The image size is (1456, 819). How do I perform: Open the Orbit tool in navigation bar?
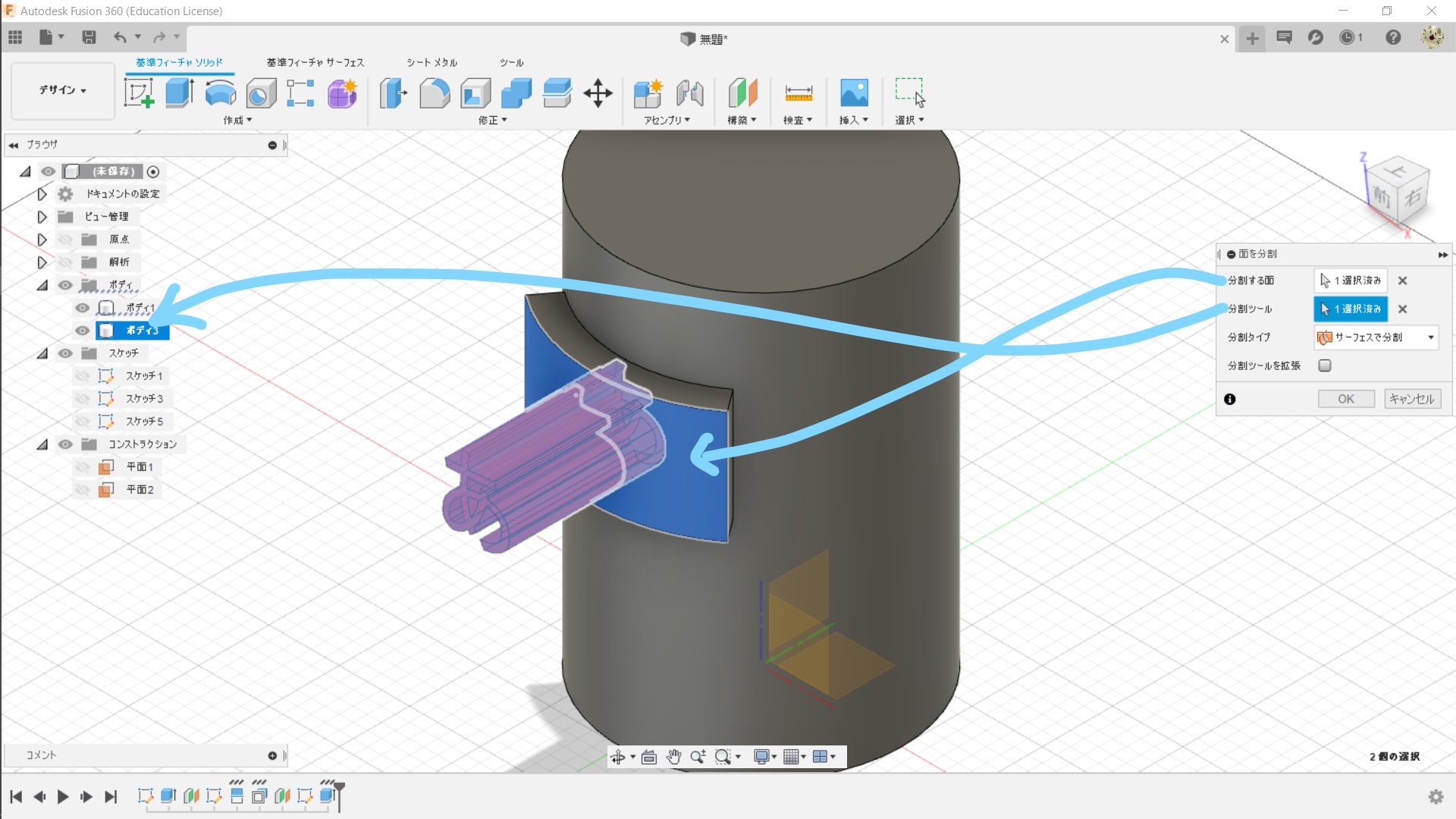click(618, 757)
